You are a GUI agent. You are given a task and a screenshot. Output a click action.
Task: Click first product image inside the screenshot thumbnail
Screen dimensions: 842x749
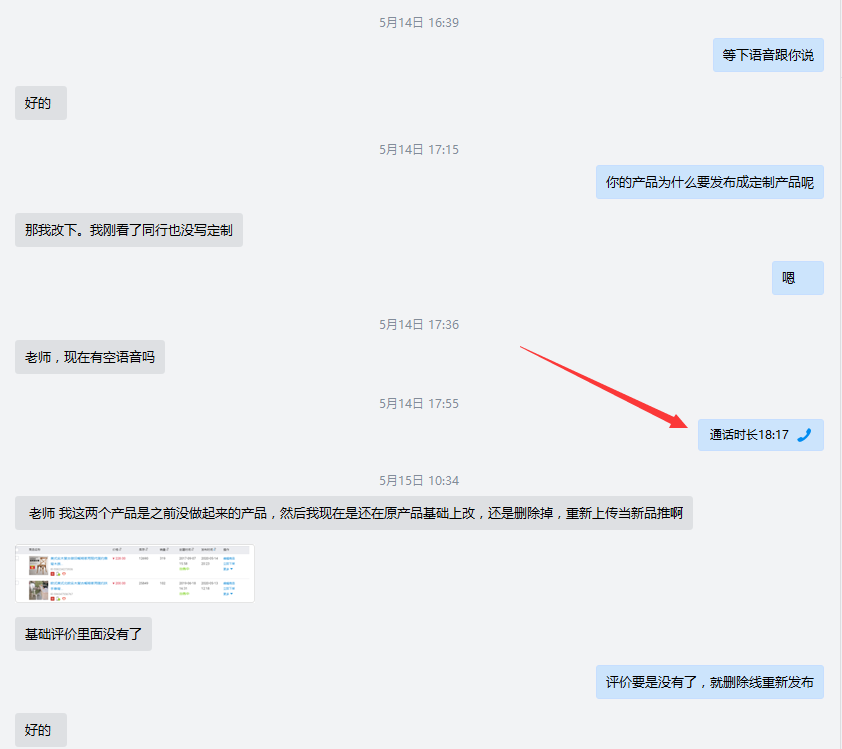click(38, 565)
